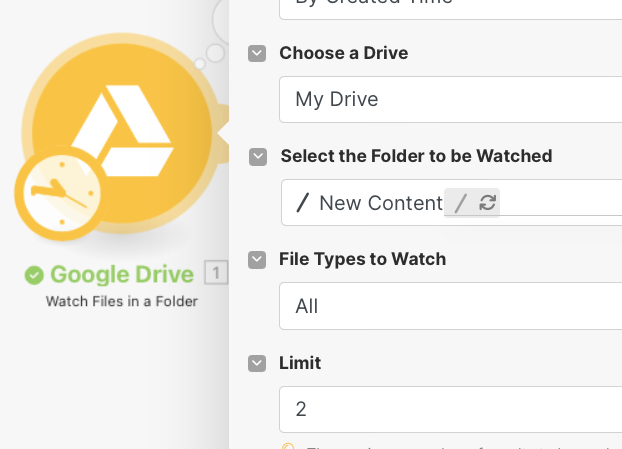Click the Limit input field containing 2
The image size is (622, 449).
coord(450,410)
